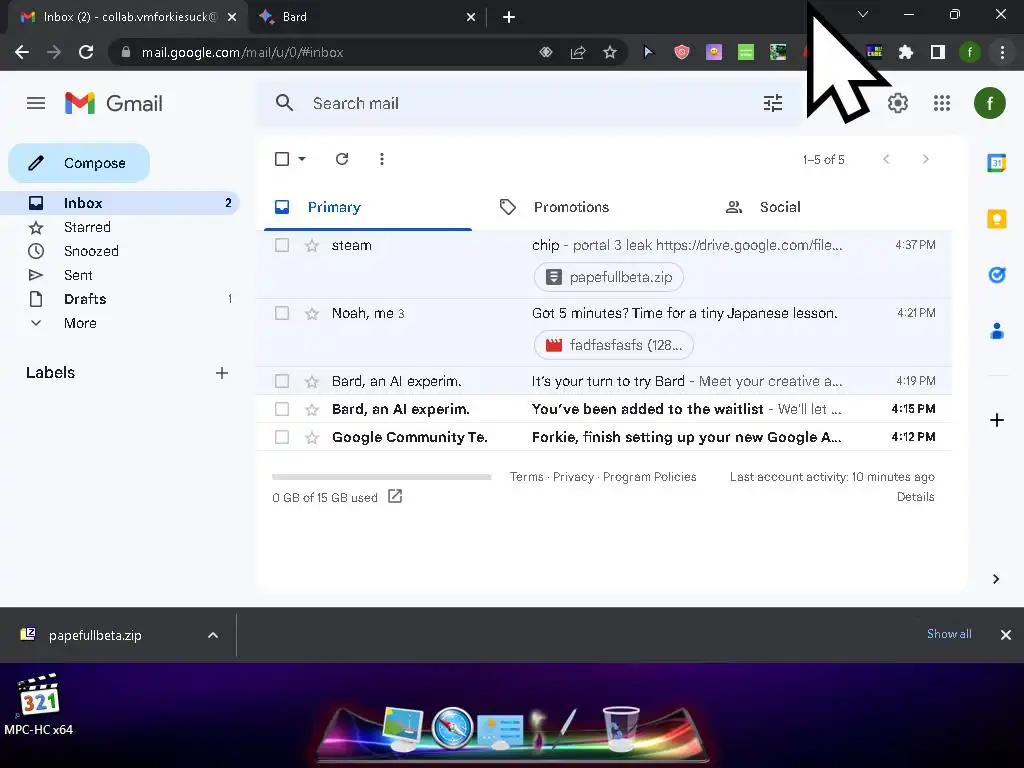The width and height of the screenshot is (1024, 768).
Task: Expand papefullbeta.zip download options arrow
Action: [213, 635]
